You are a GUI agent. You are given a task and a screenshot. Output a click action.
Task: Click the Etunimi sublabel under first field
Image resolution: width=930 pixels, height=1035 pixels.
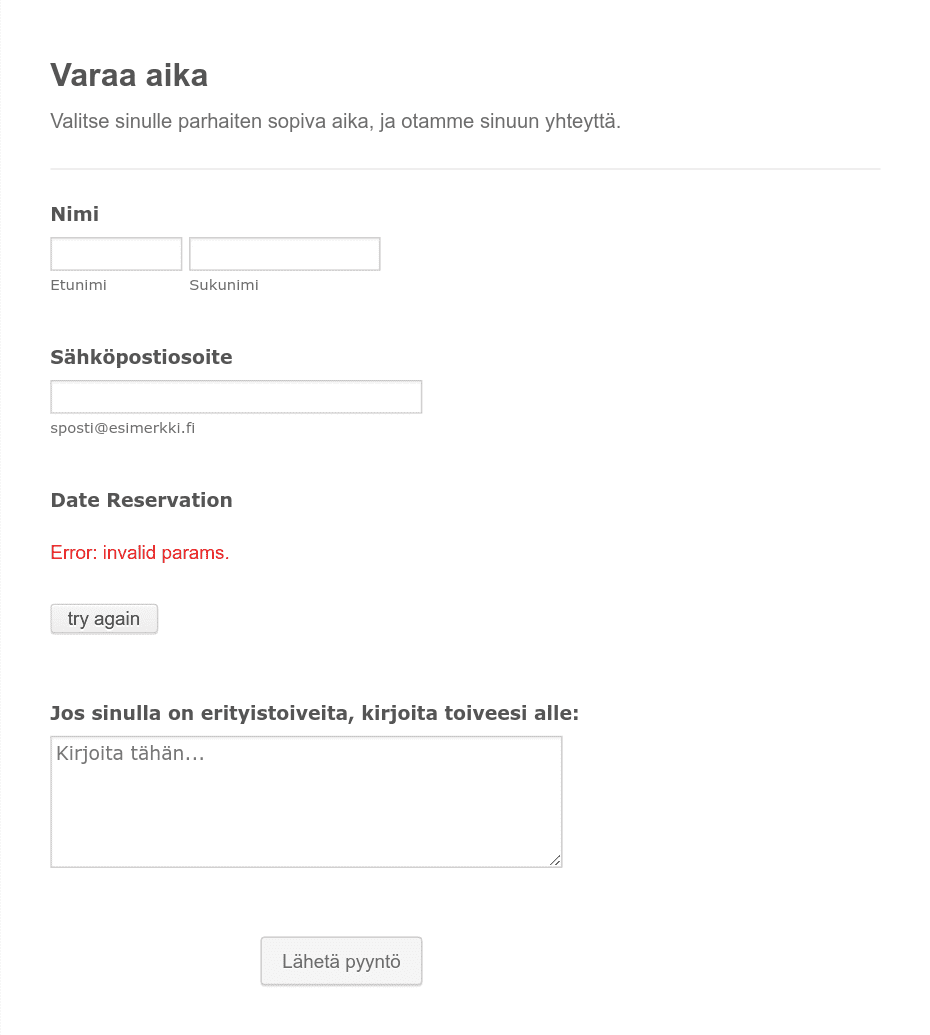tap(79, 285)
